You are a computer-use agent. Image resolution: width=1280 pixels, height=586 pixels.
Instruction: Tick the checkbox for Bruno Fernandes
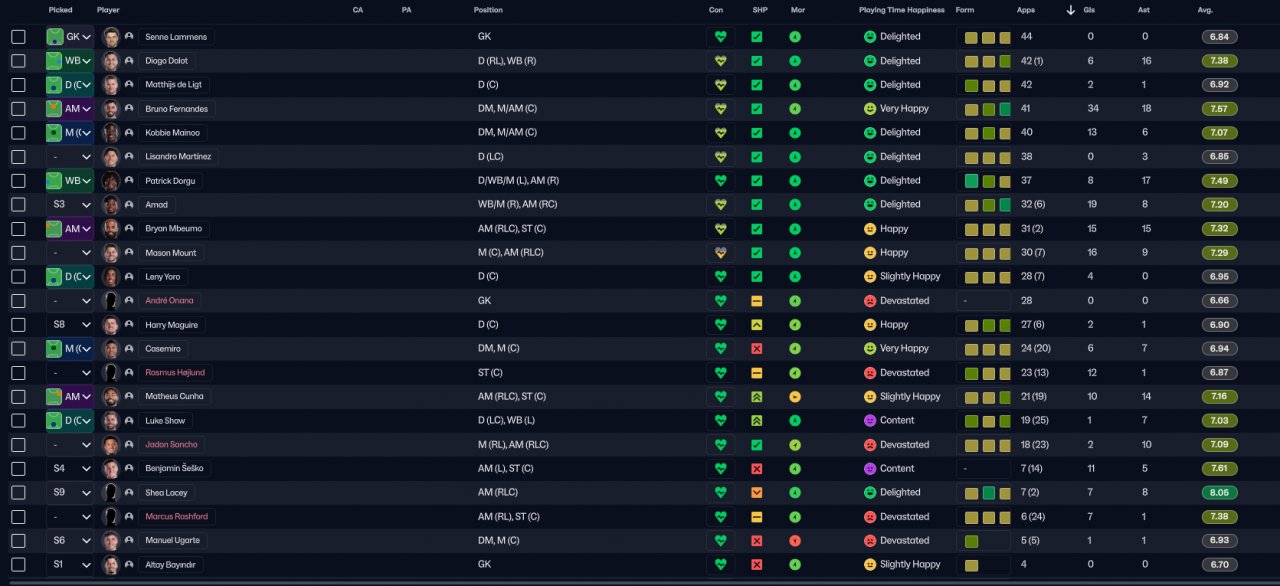pyautogui.click(x=18, y=109)
